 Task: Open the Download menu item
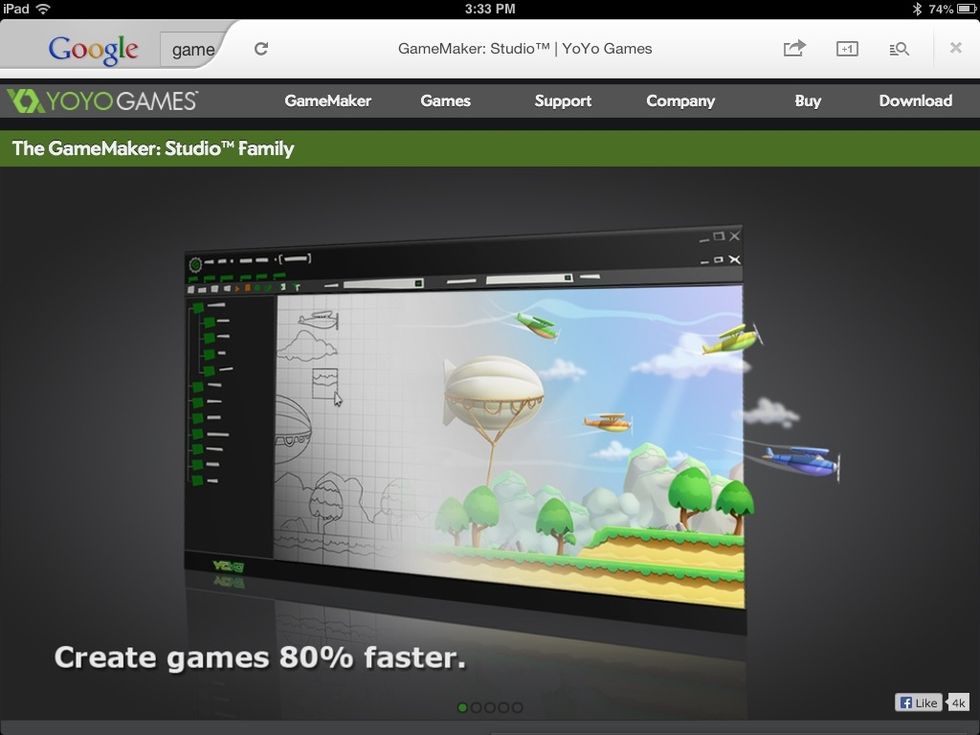coord(916,101)
